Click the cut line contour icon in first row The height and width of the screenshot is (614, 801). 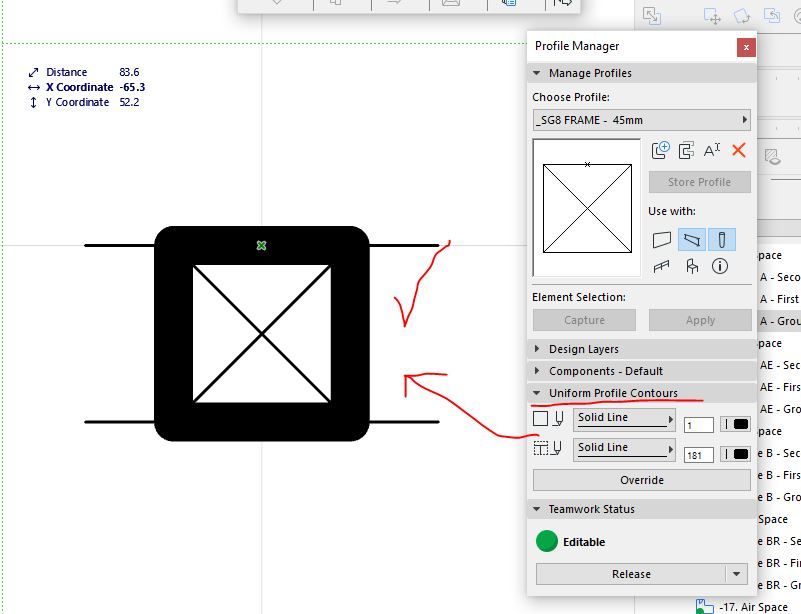540,418
